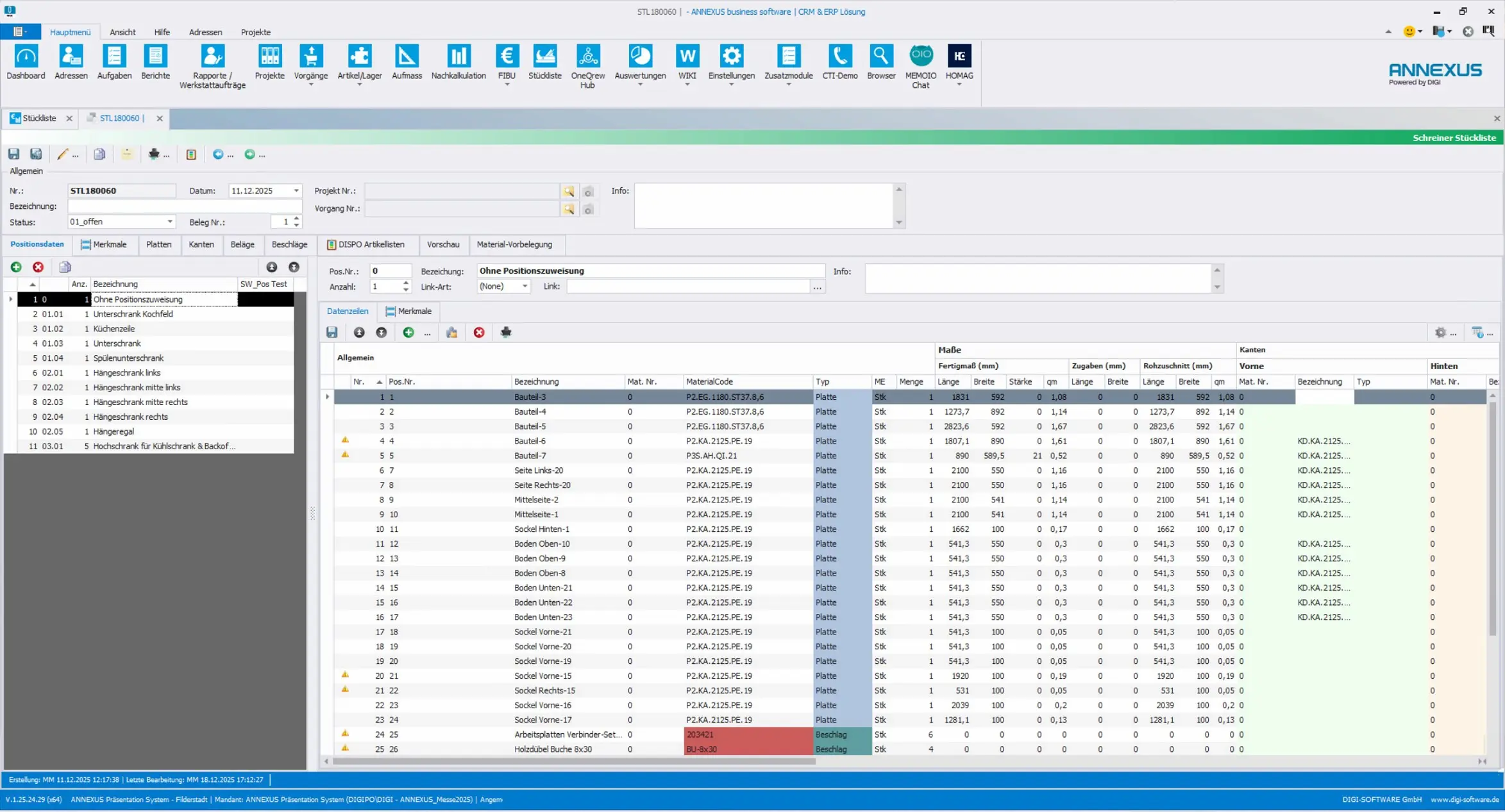Open the Datum date picker dropdown

[x=296, y=191]
